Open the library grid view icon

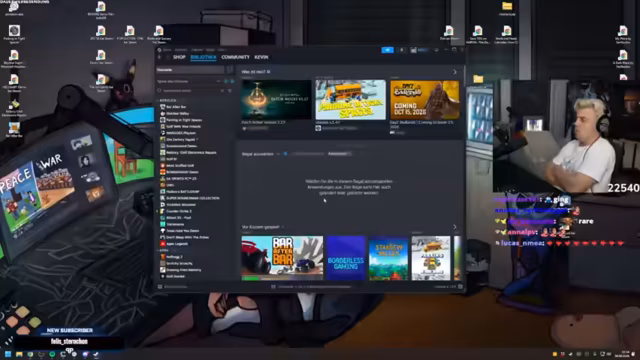tap(230, 70)
